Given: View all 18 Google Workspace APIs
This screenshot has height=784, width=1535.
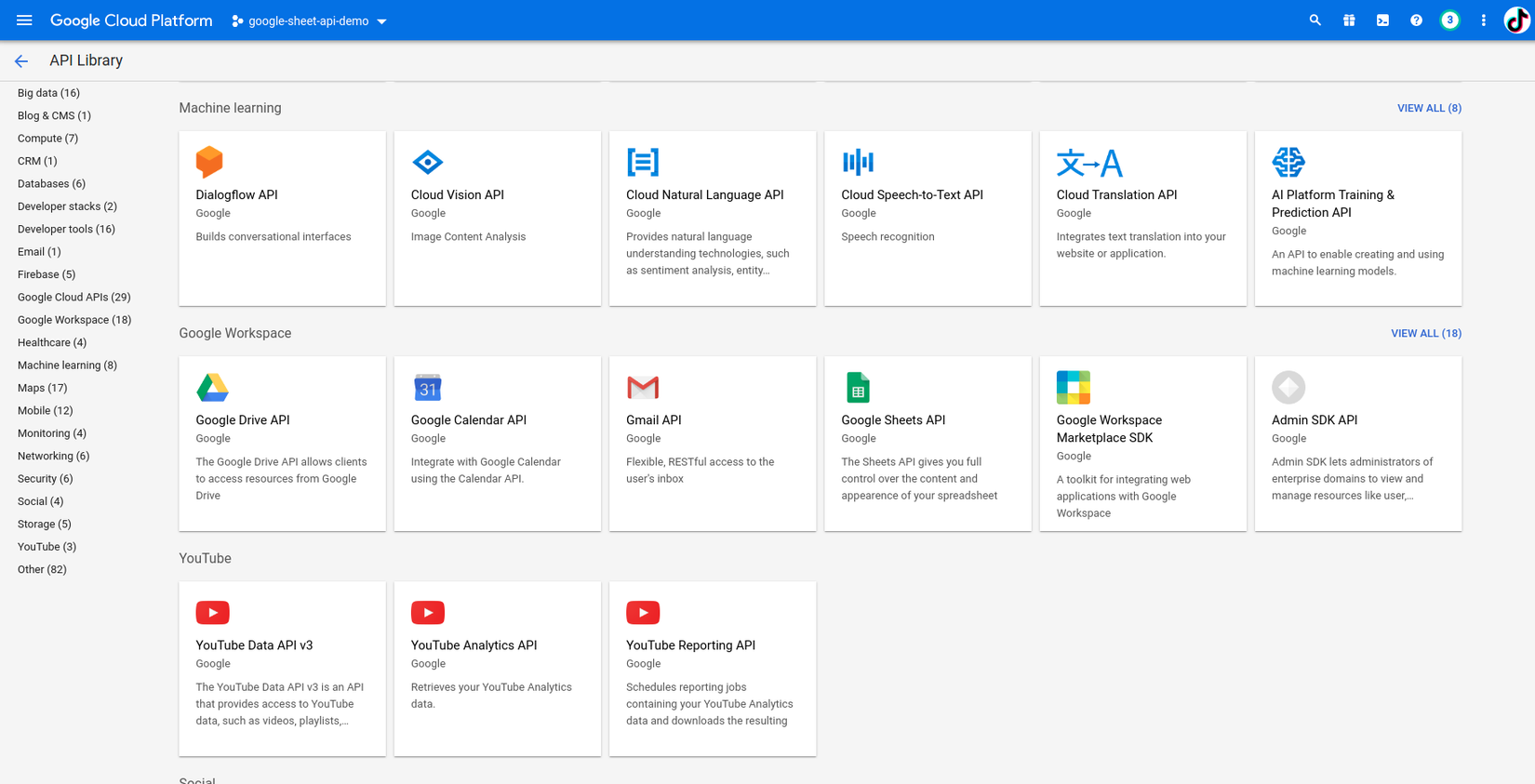Looking at the screenshot, I should [1426, 334].
